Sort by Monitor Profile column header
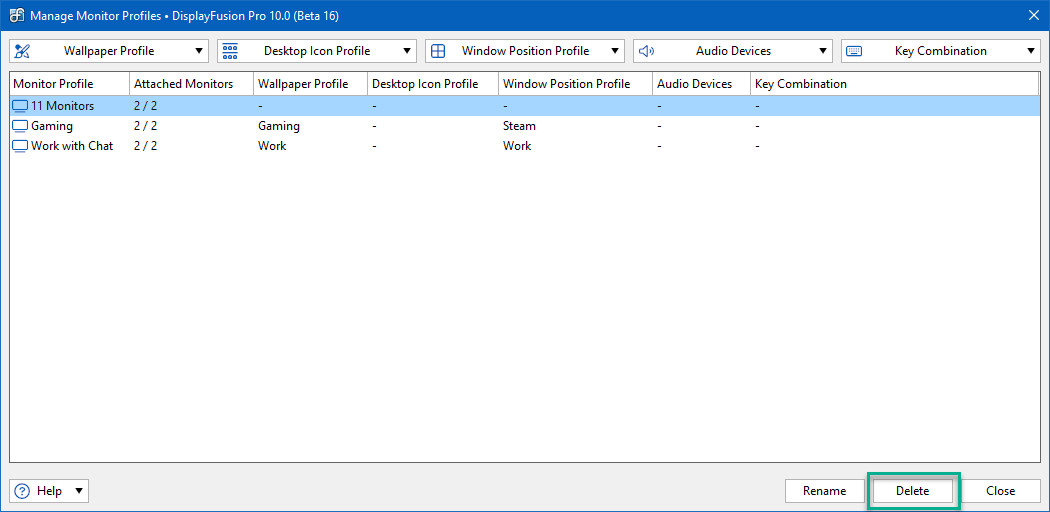Viewport: 1050px width, 512px height. point(70,84)
